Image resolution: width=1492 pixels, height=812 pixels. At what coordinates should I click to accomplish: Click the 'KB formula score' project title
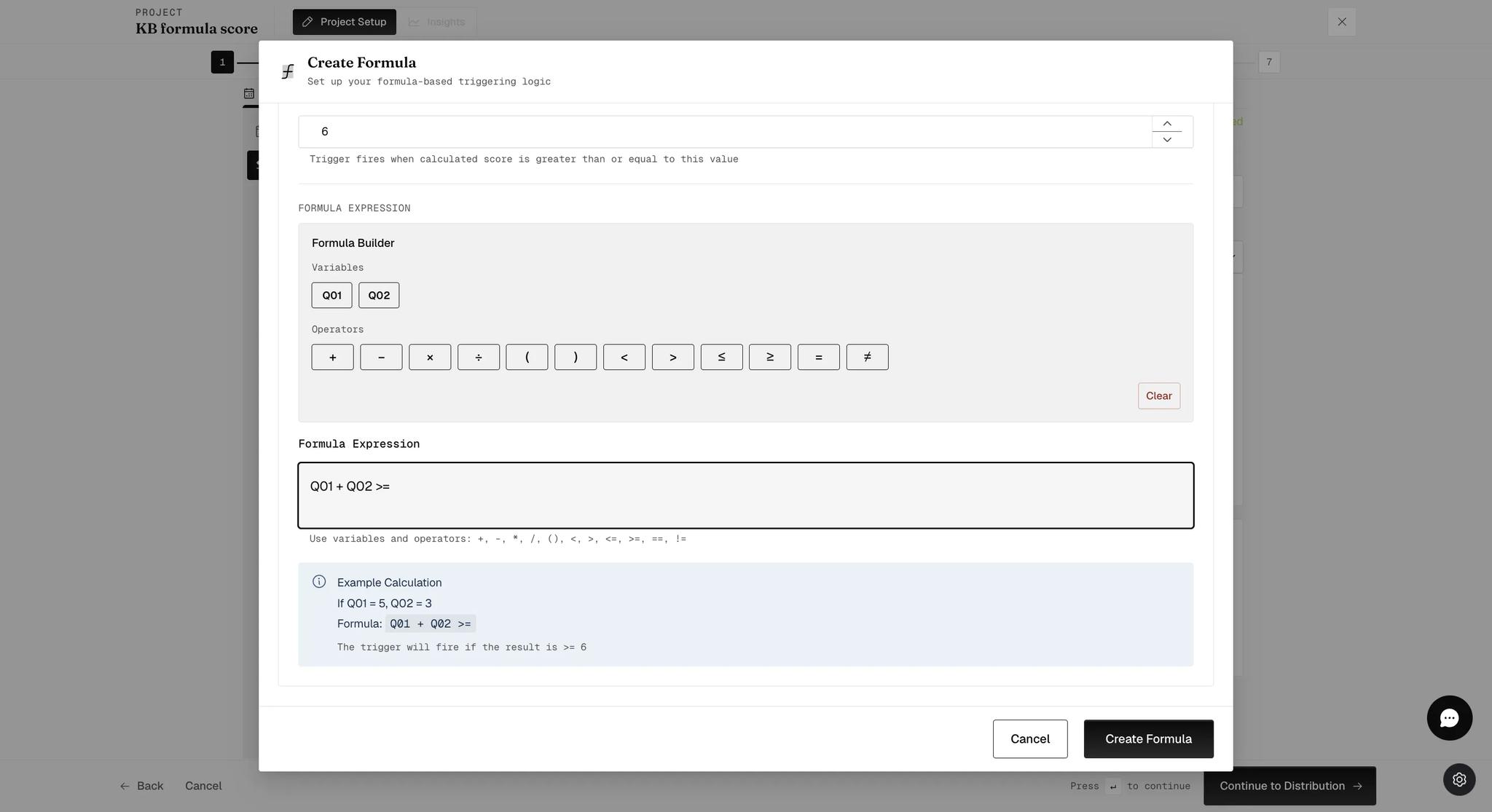pos(197,28)
